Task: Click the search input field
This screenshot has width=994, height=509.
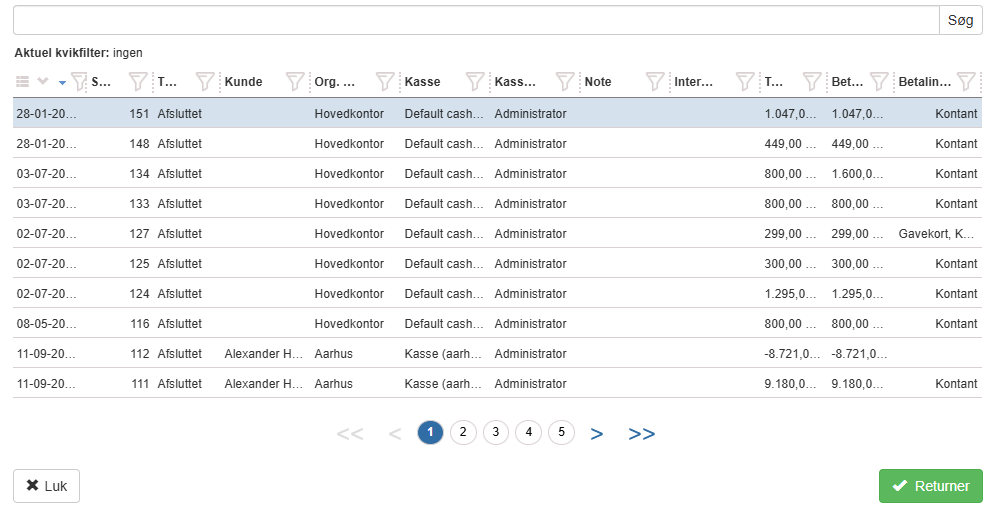Action: pyautogui.click(x=476, y=20)
